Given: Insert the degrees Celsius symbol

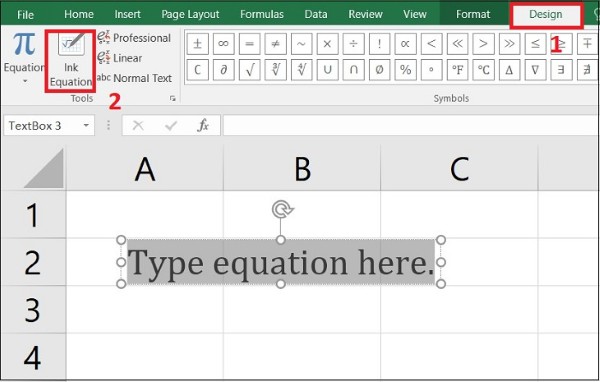Looking at the screenshot, I should coord(483,70).
